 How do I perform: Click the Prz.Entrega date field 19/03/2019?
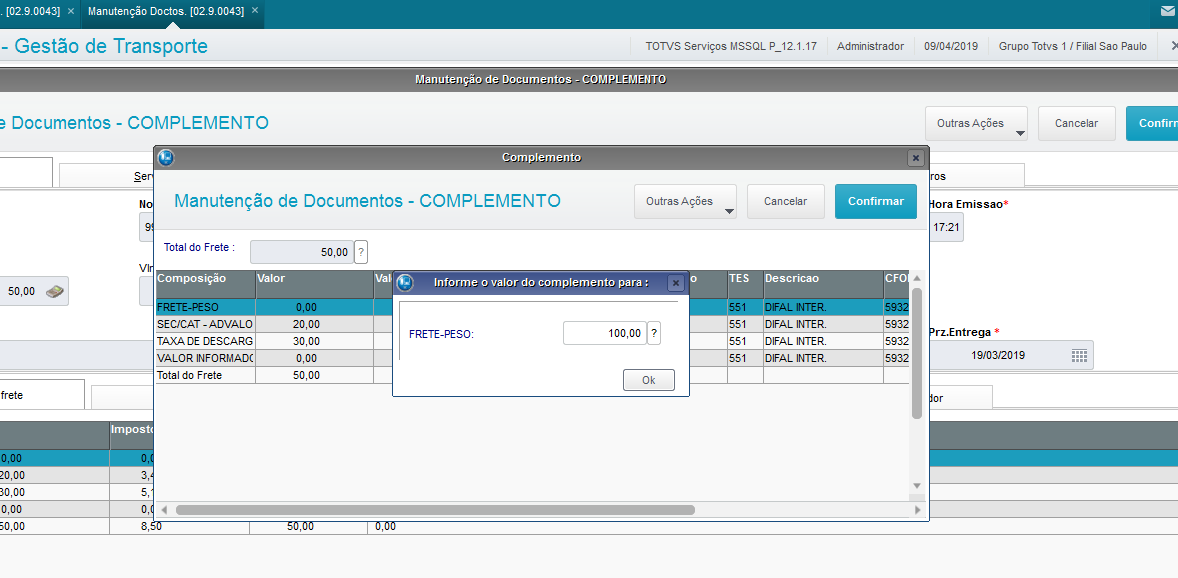1011,355
